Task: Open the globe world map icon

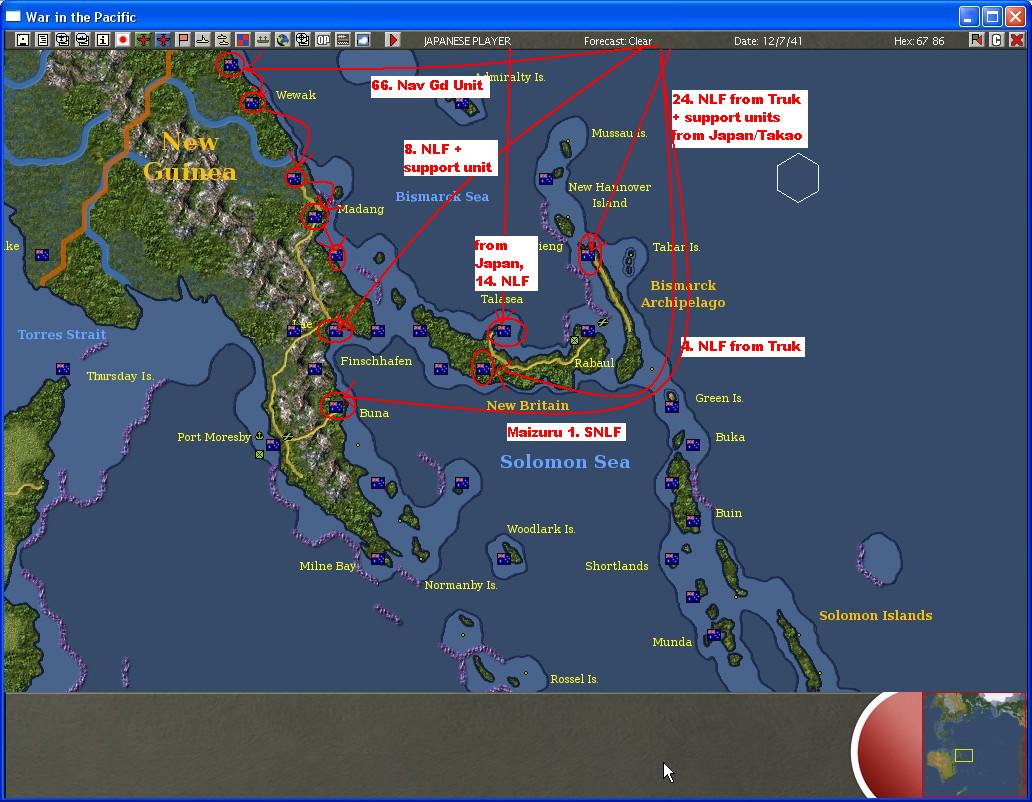Action: [282, 40]
